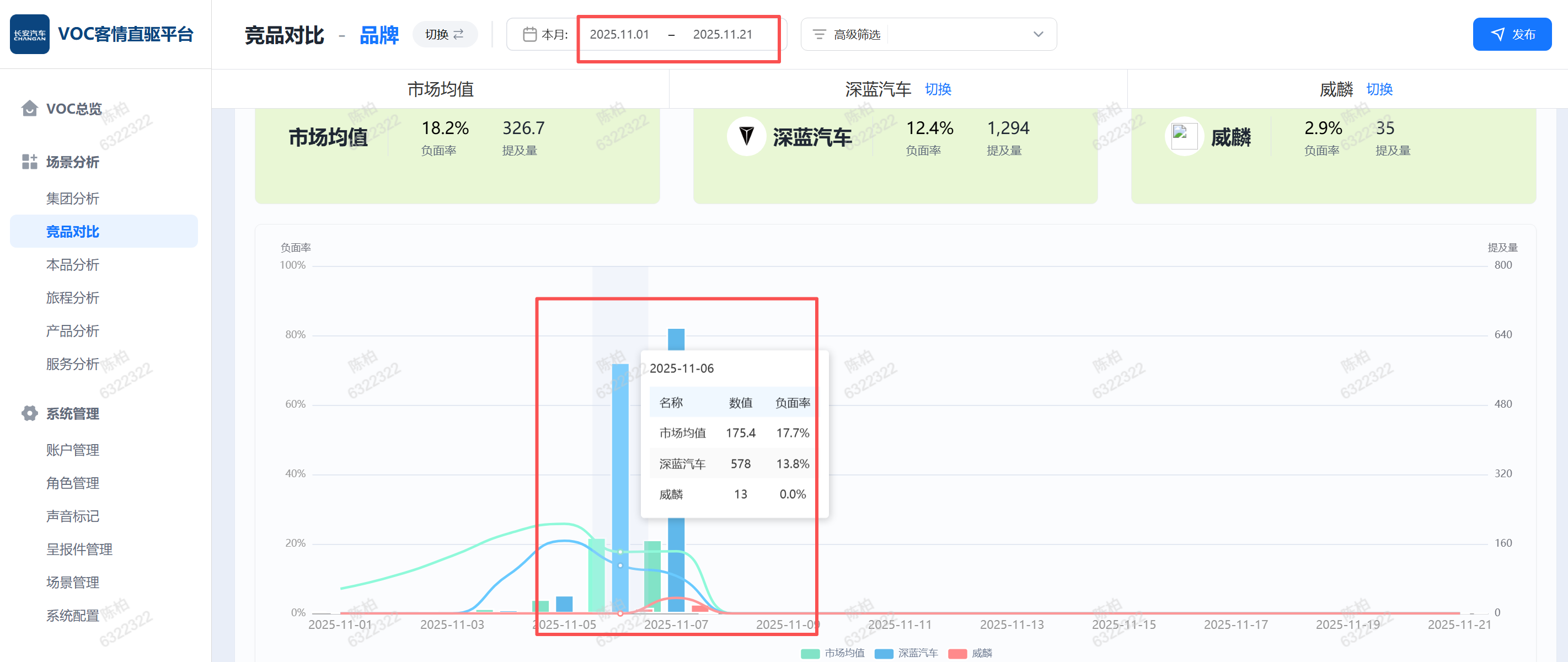Click the tall 深蓝汽车 bar on 2025-11-07
The width and height of the screenshot is (1568, 662).
pyautogui.click(x=676, y=338)
